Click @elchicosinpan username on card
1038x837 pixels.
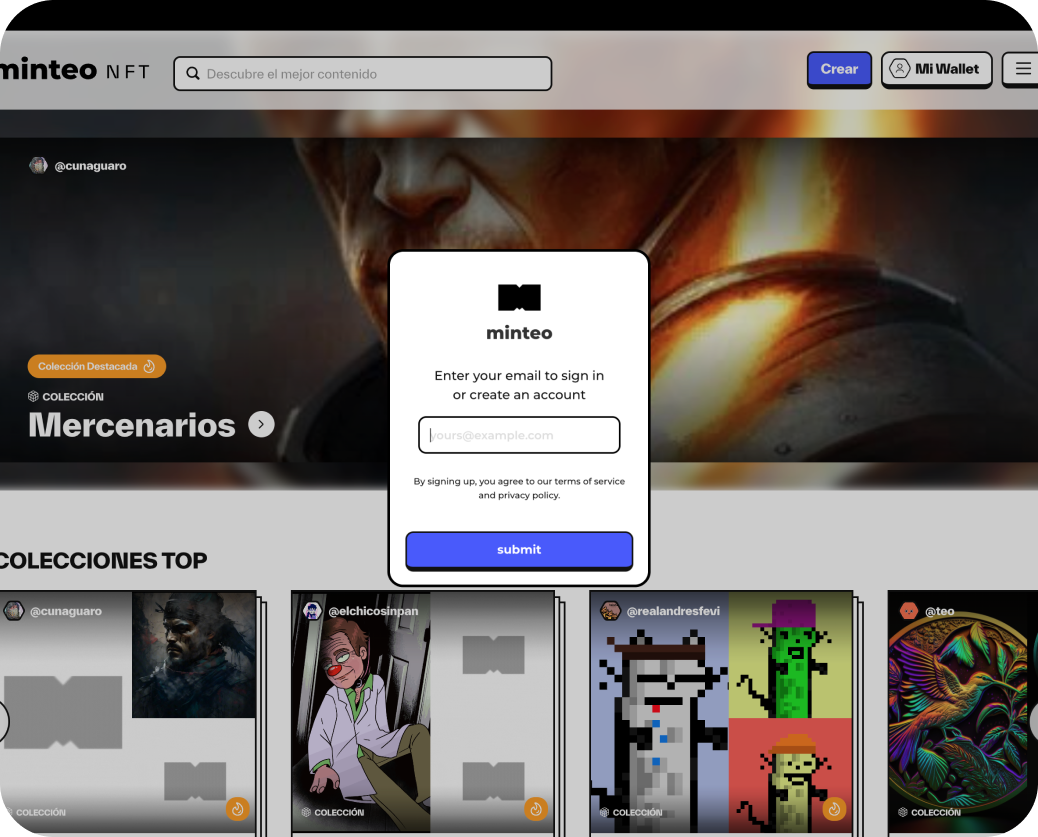click(x=373, y=611)
